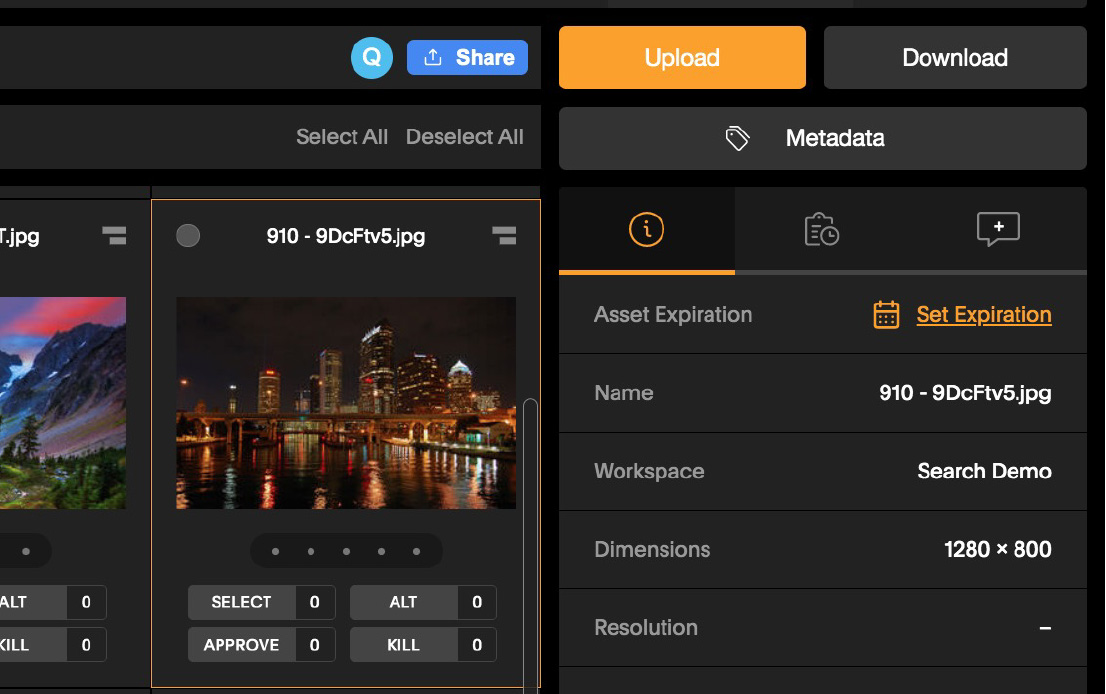The image size is (1106, 694).
Task: Click the Download button
Action: (x=955, y=58)
